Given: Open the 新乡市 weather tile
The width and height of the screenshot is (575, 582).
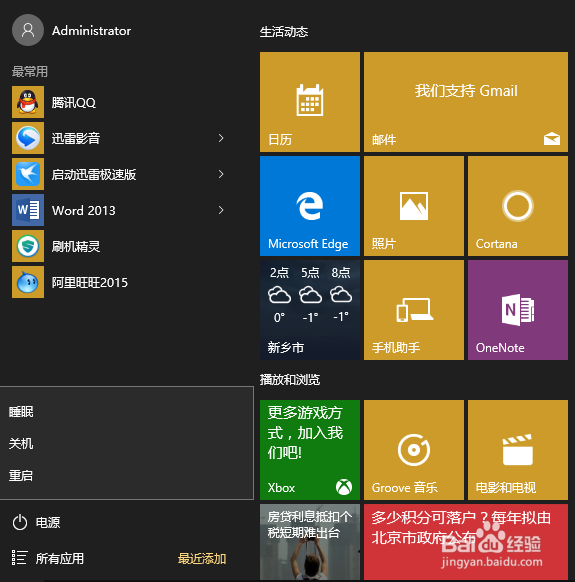Looking at the screenshot, I should click(x=310, y=310).
